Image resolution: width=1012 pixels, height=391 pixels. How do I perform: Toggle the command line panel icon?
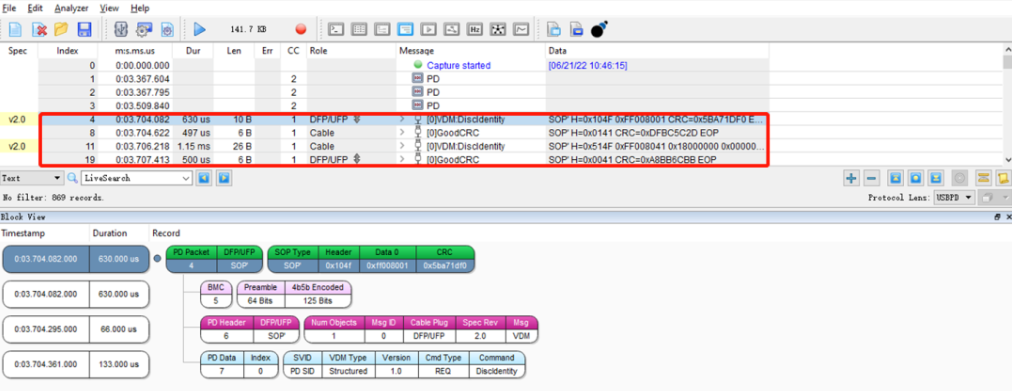coord(336,29)
